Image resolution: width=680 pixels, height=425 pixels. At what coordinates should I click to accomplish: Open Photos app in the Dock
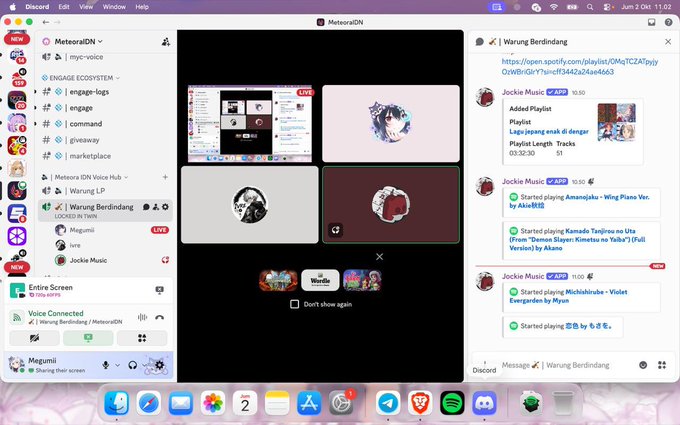(x=213, y=403)
